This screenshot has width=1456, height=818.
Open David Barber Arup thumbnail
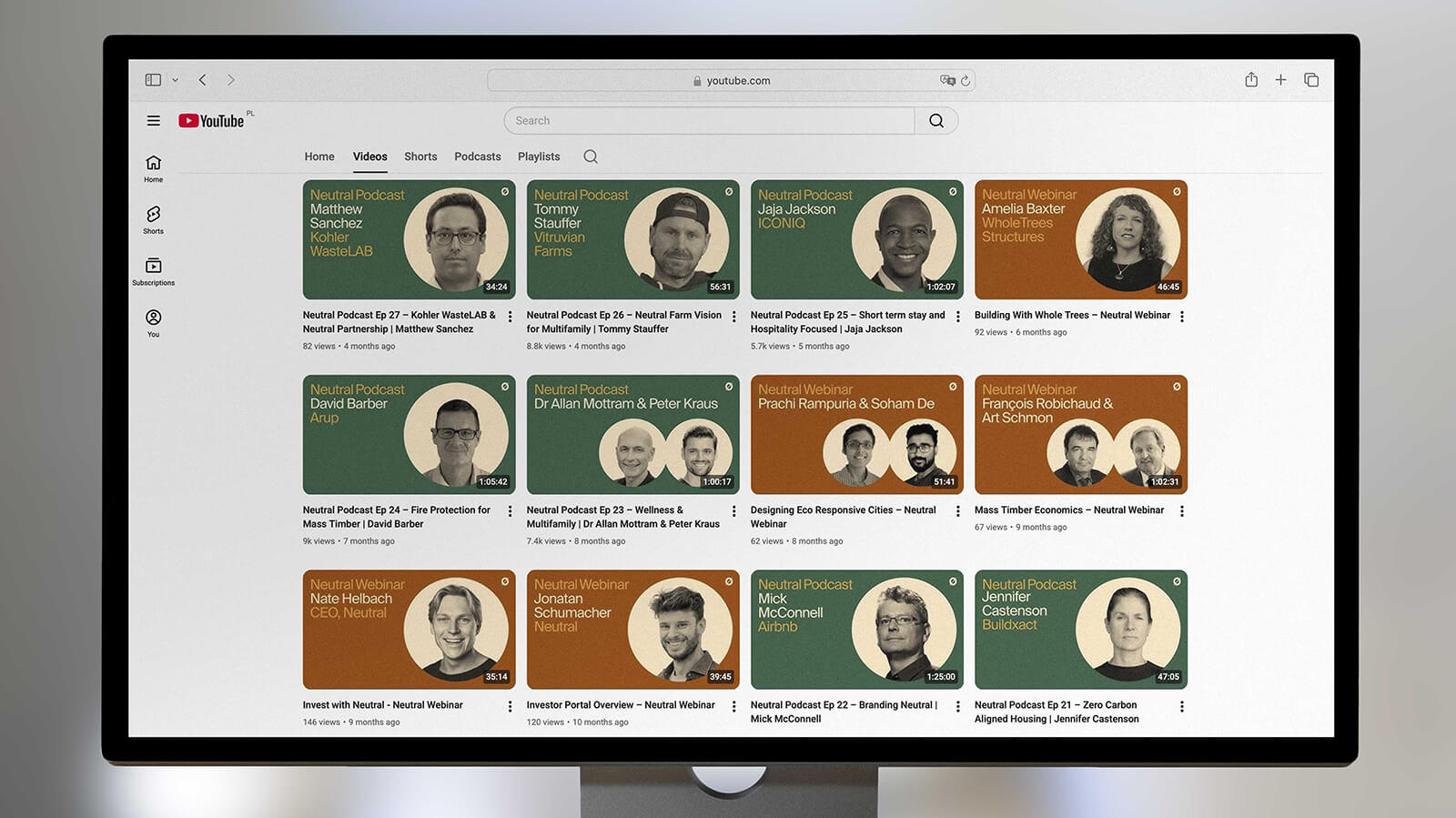[x=409, y=435]
